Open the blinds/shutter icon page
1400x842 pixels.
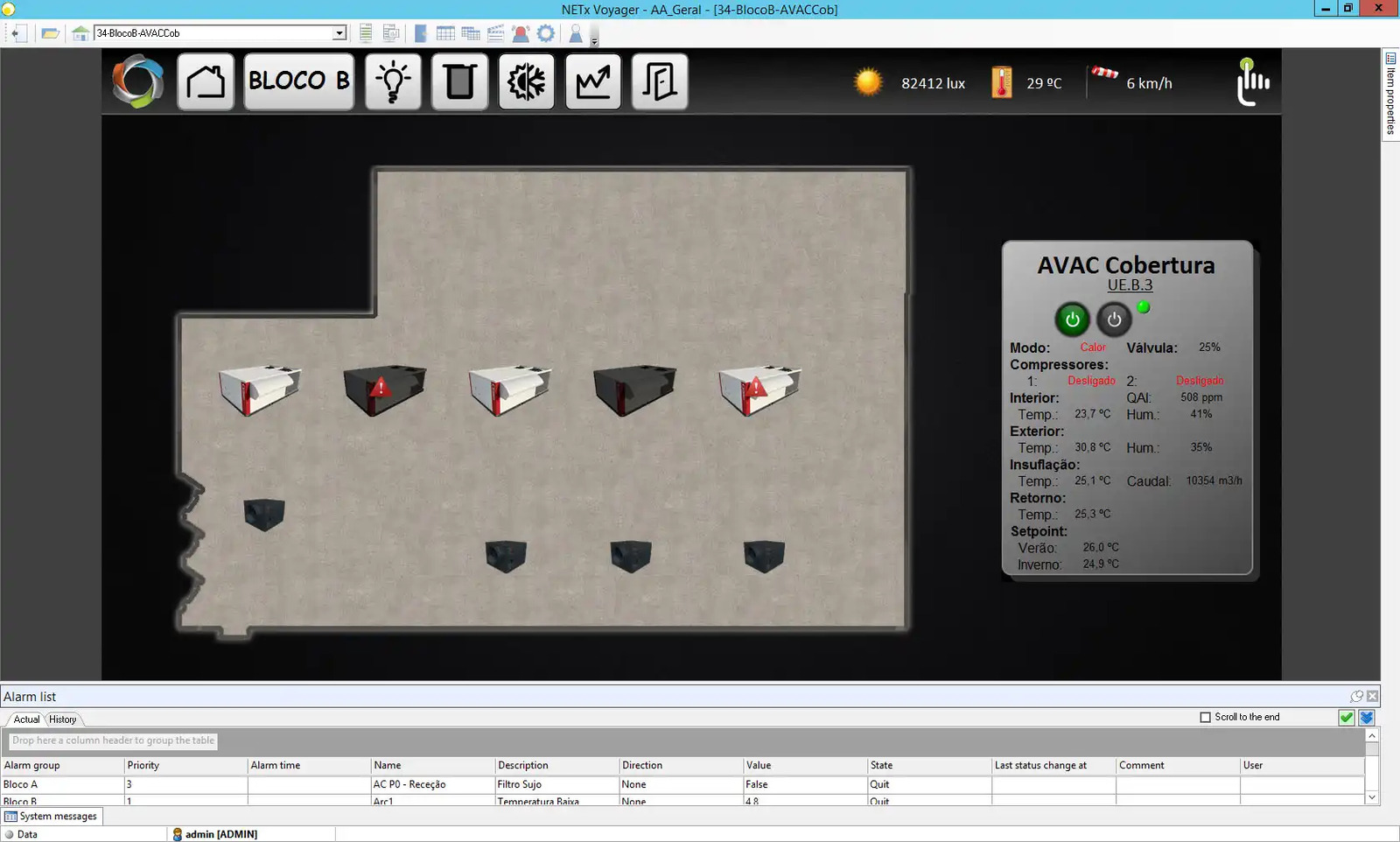click(459, 81)
